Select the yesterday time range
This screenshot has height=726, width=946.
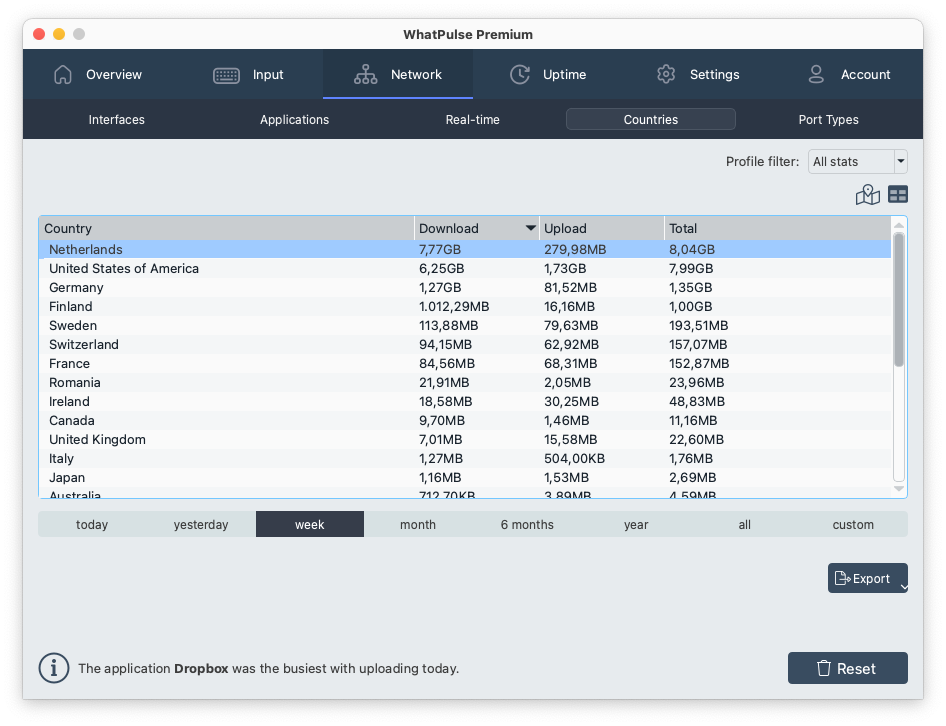tap(201, 524)
